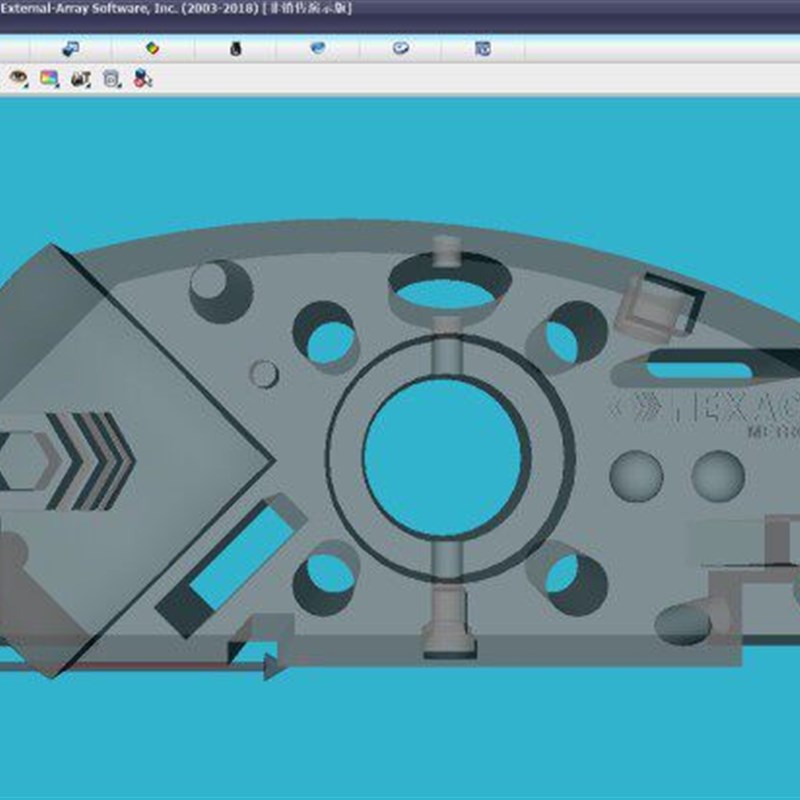Select the hexagon feature on the left block
Viewport: 800px width, 800px height.
point(21,461)
